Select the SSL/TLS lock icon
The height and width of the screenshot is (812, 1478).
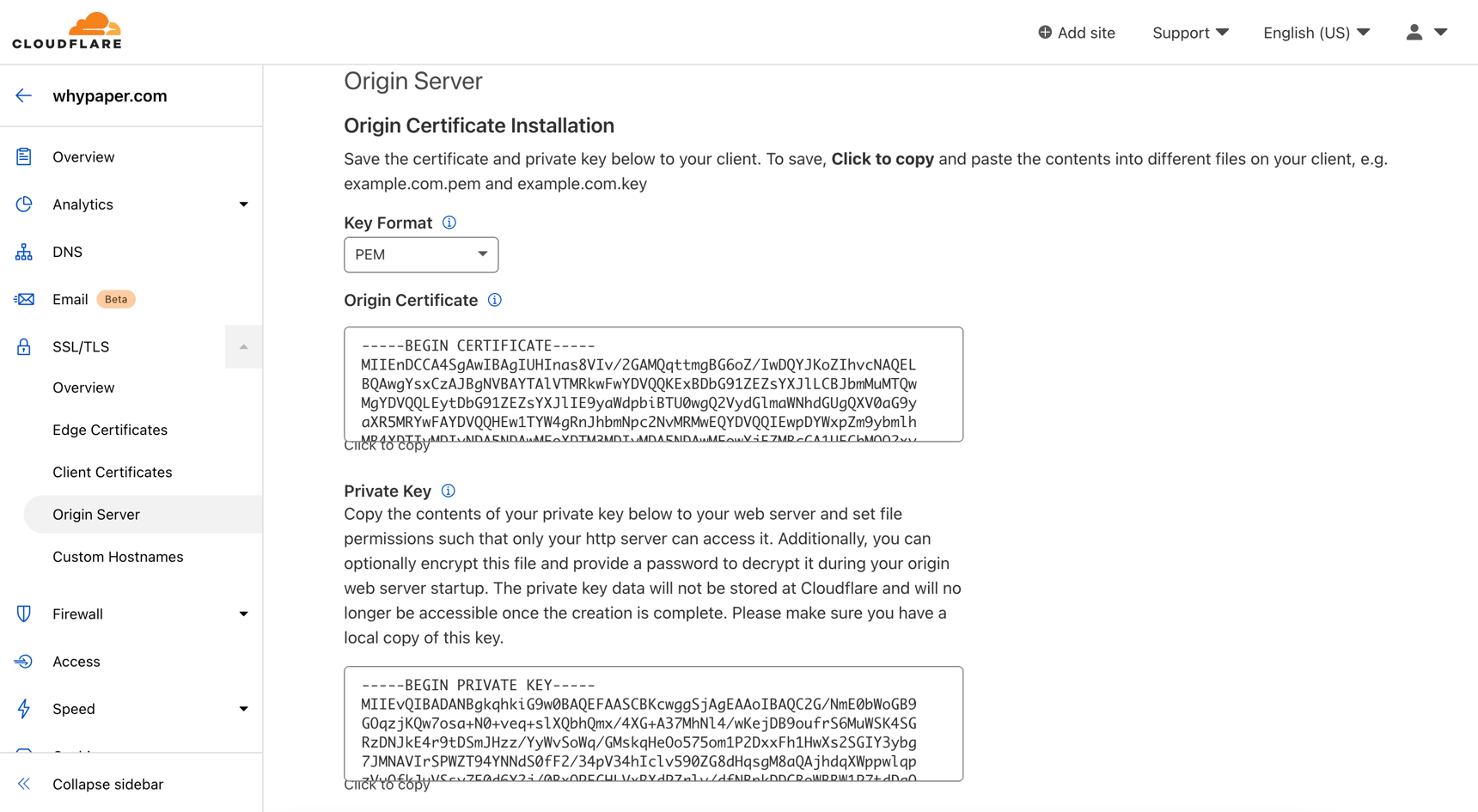pyautogui.click(x=23, y=346)
